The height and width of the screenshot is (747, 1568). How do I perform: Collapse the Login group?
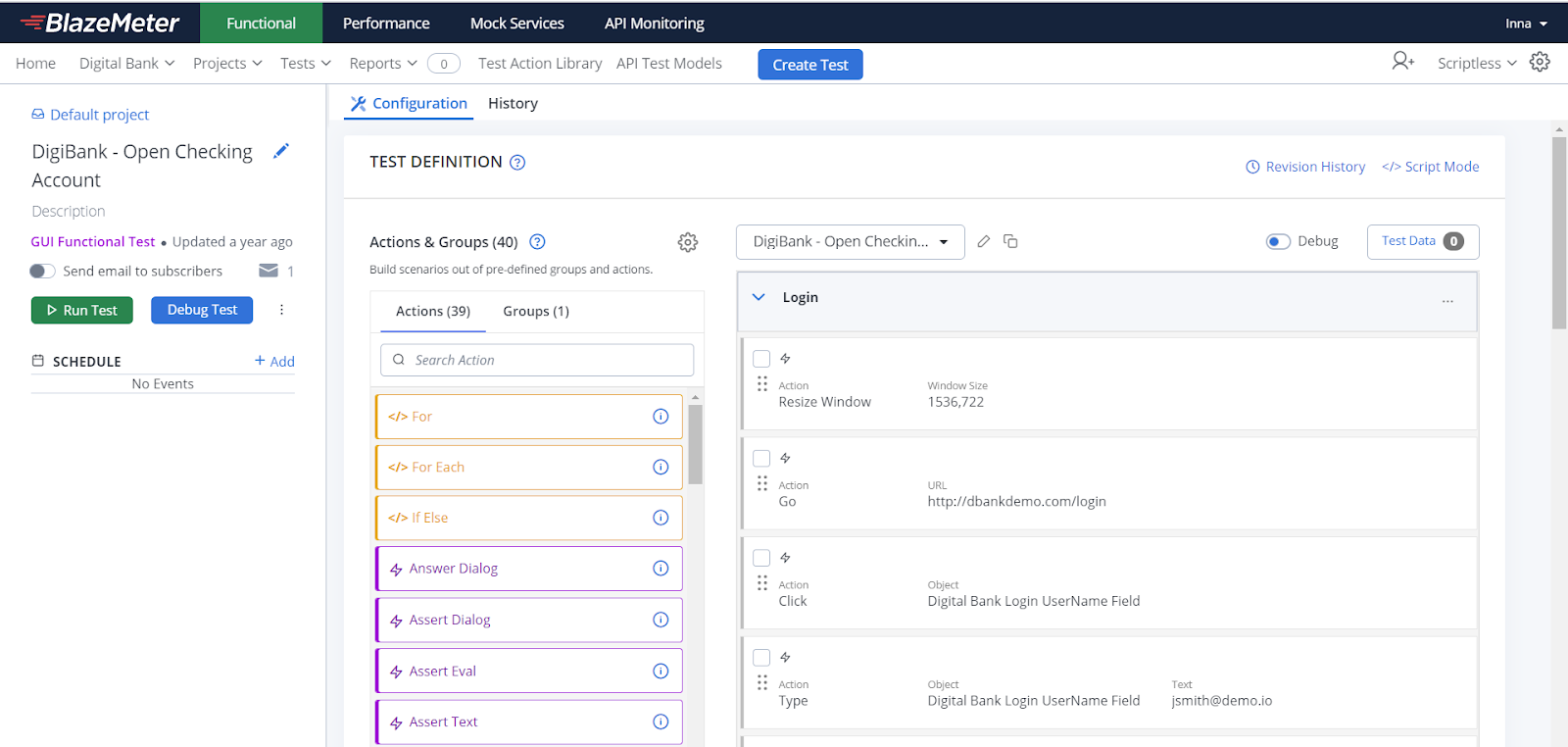point(759,297)
